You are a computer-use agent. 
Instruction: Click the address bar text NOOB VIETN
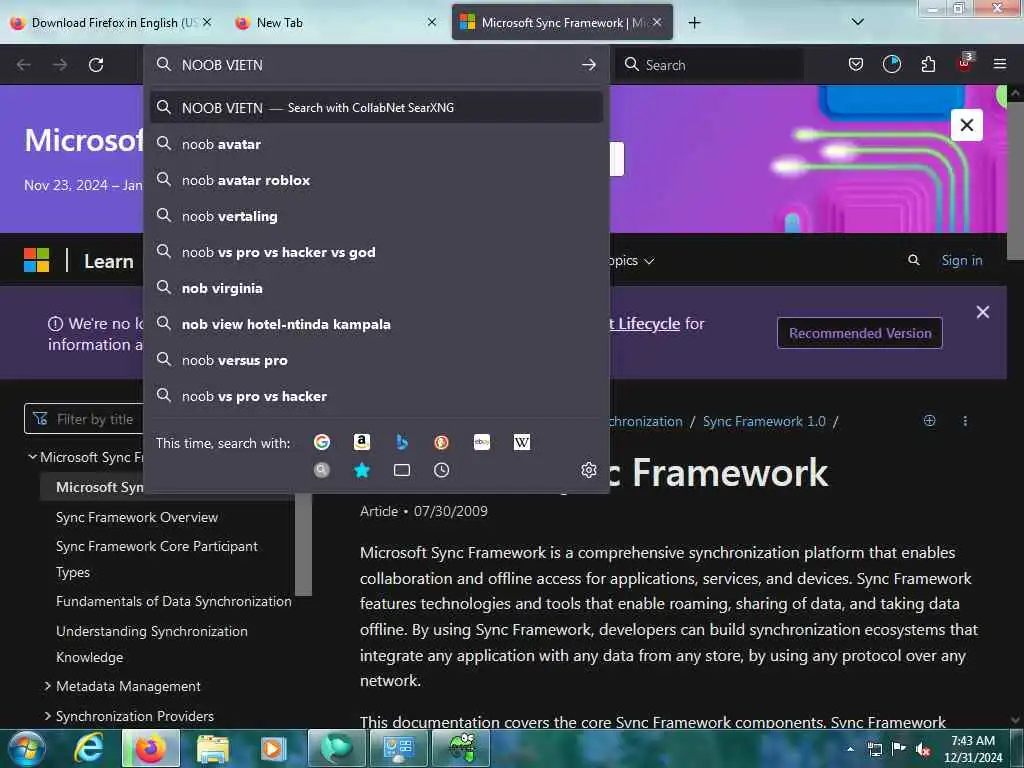[222, 65]
